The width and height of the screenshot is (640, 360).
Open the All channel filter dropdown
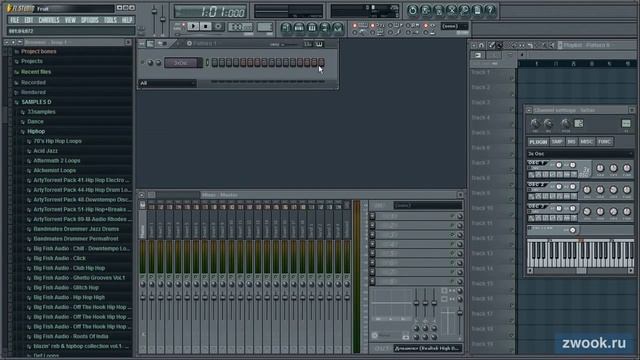167,83
